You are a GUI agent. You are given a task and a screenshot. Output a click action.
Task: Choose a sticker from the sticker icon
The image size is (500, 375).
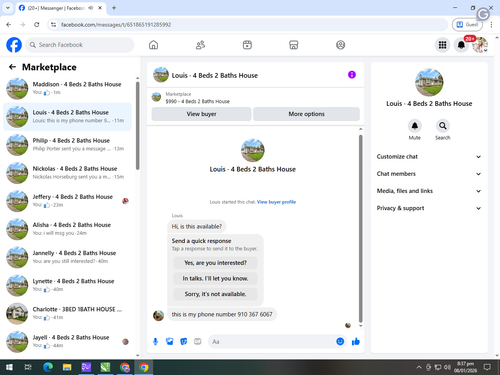point(184,341)
